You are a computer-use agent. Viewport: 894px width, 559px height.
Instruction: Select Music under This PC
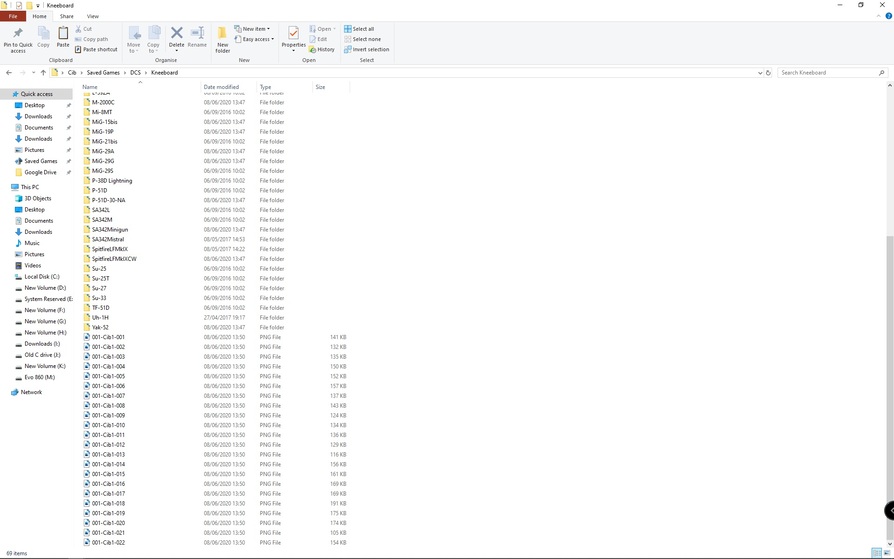[x=32, y=243]
